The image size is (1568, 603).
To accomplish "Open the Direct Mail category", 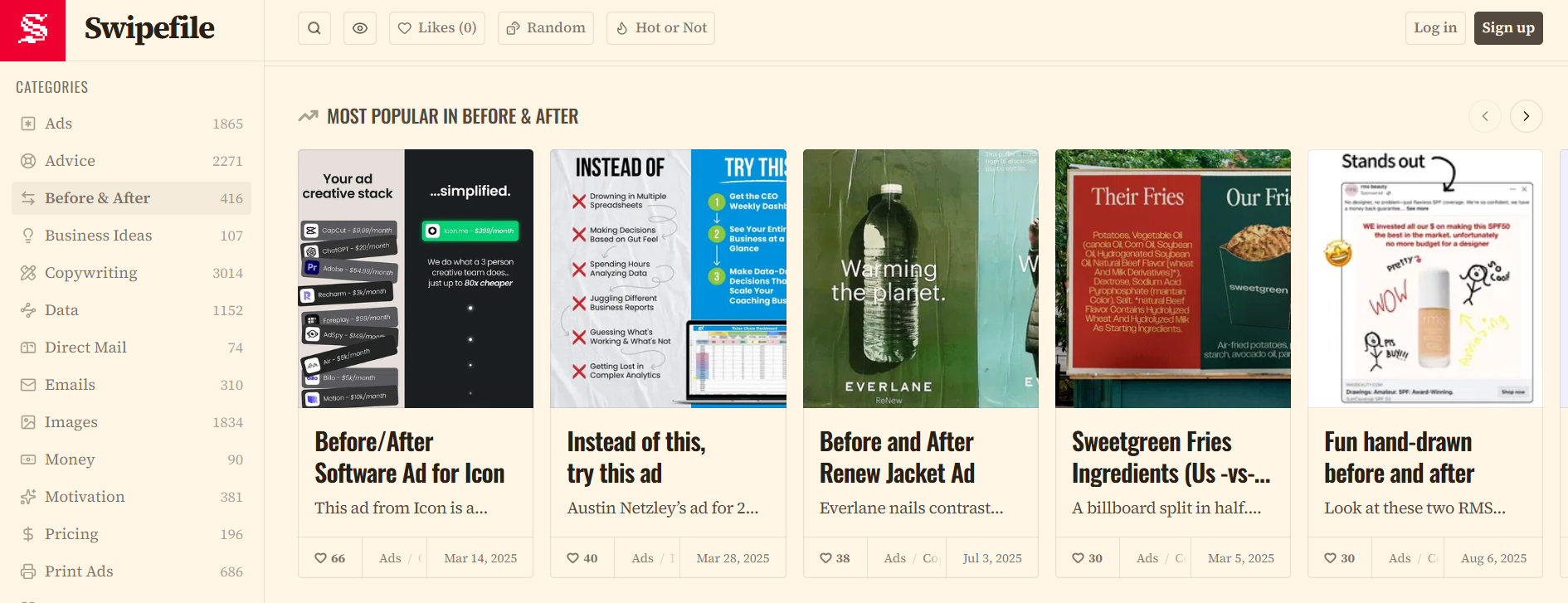I will (x=131, y=348).
